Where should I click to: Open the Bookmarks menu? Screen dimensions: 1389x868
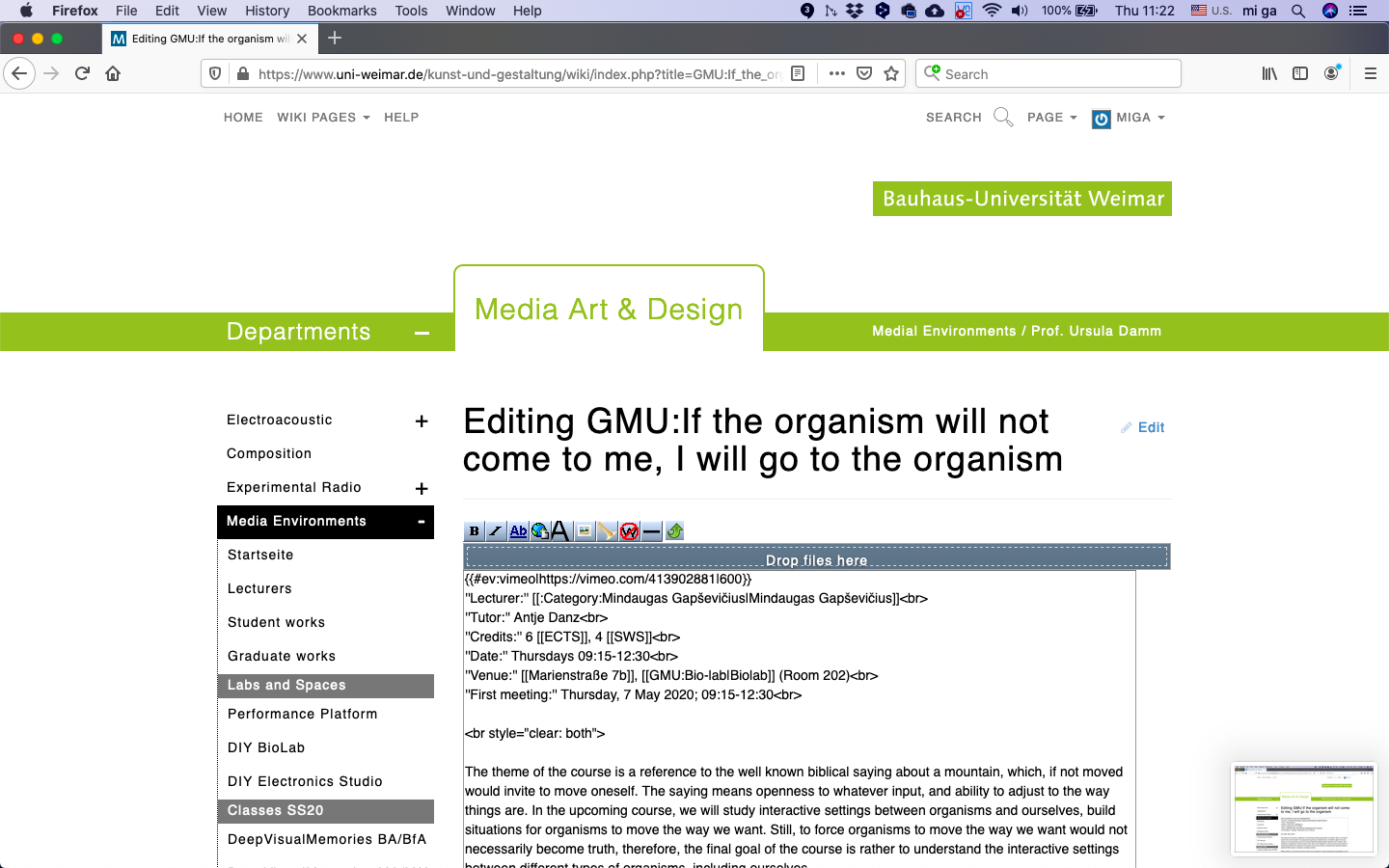[342, 11]
